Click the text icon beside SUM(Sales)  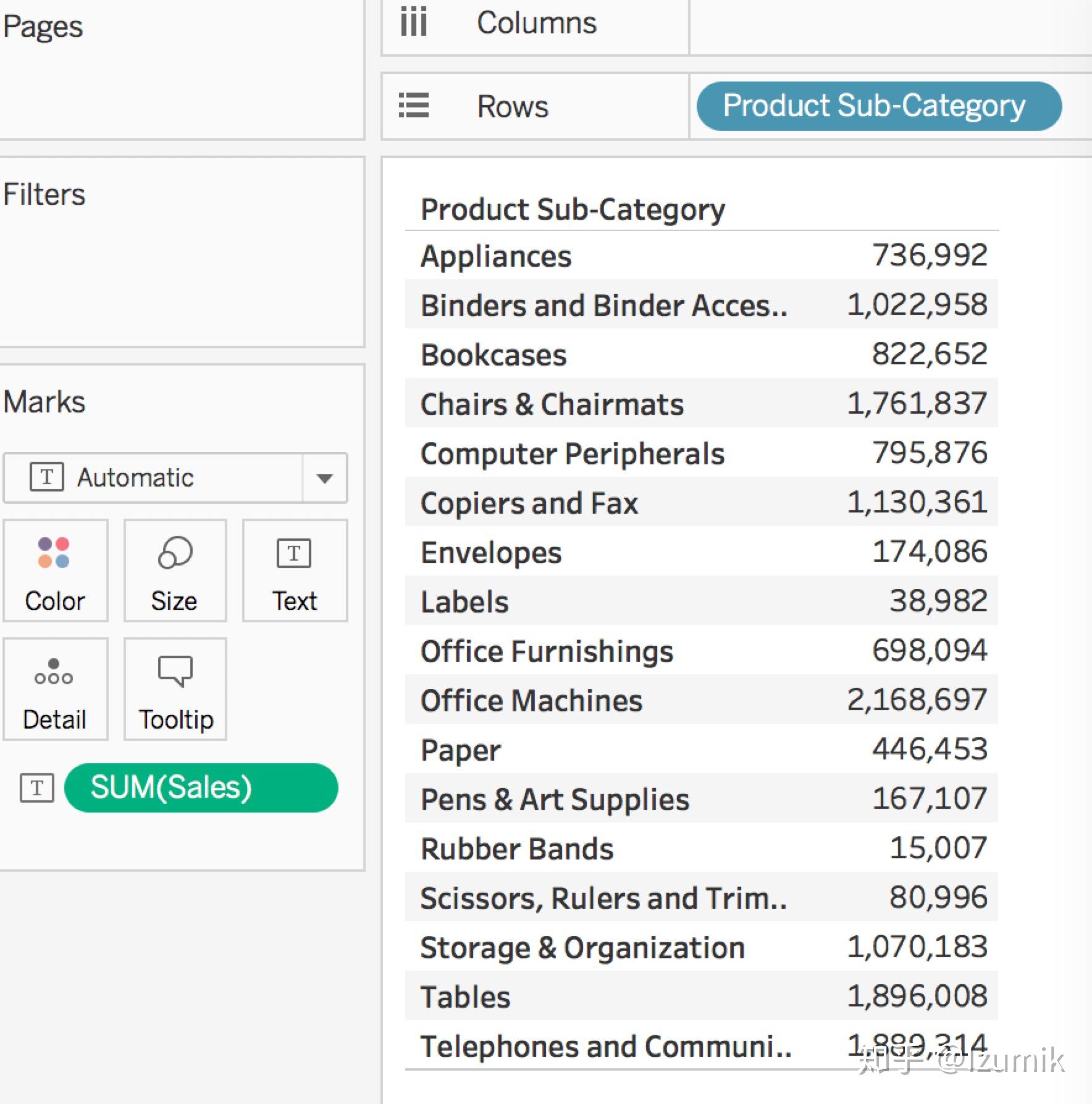click(37, 787)
